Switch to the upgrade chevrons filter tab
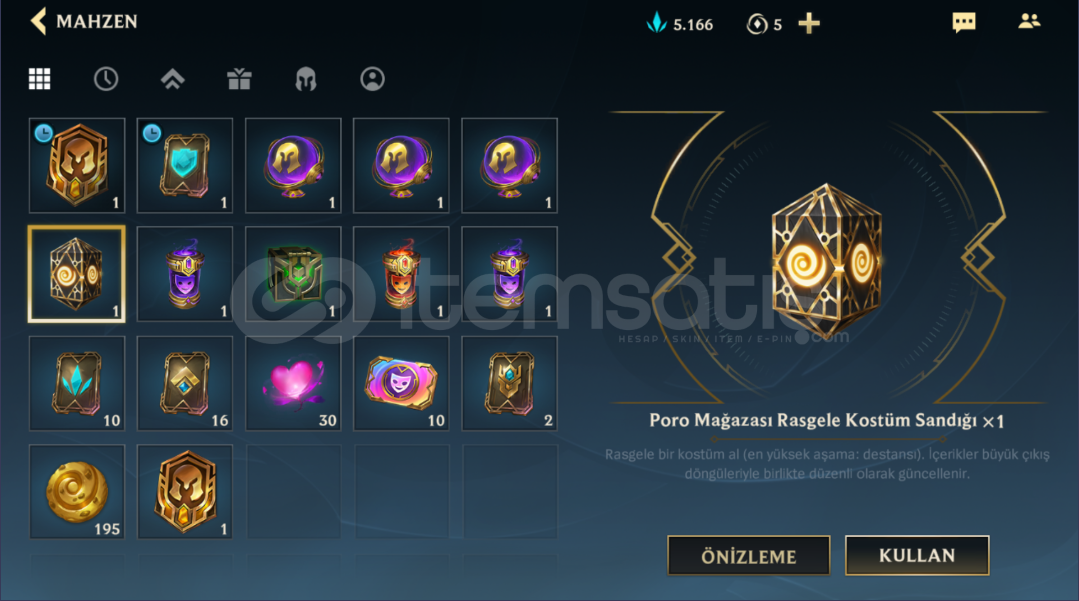 173,79
